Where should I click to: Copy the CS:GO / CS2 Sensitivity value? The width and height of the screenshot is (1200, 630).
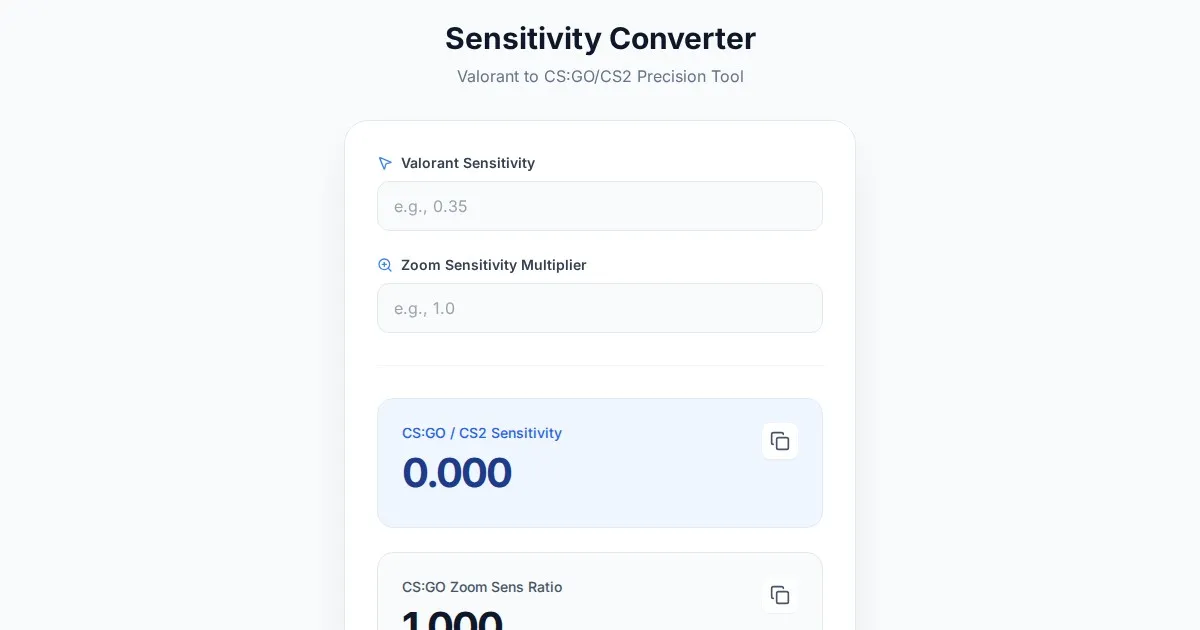(x=780, y=441)
